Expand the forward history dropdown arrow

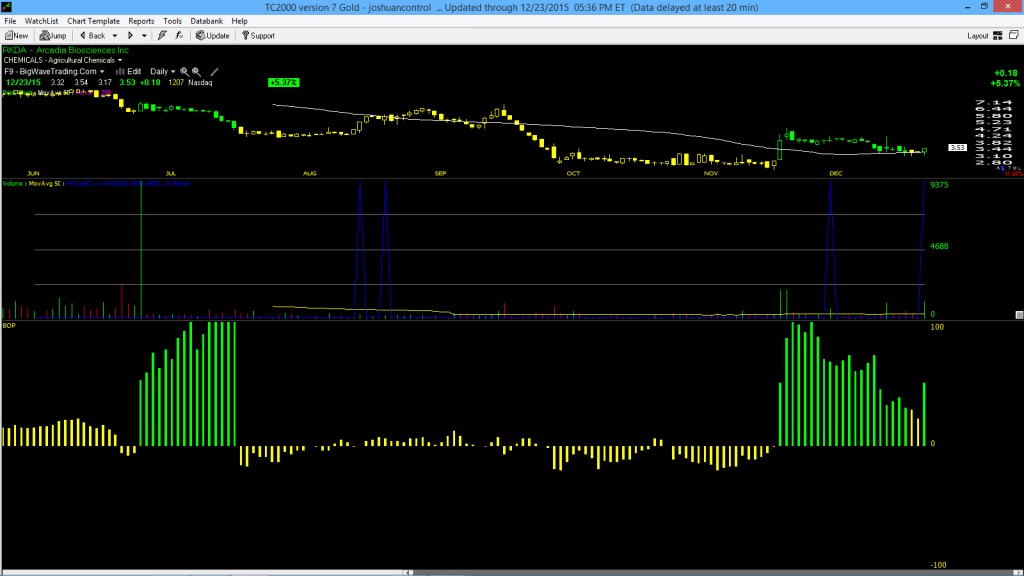144,36
